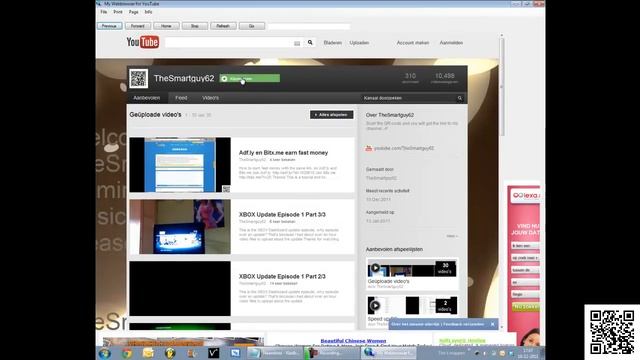The width and height of the screenshot is (640, 360).
Task: Click the Alles afspelen button
Action: point(331,115)
